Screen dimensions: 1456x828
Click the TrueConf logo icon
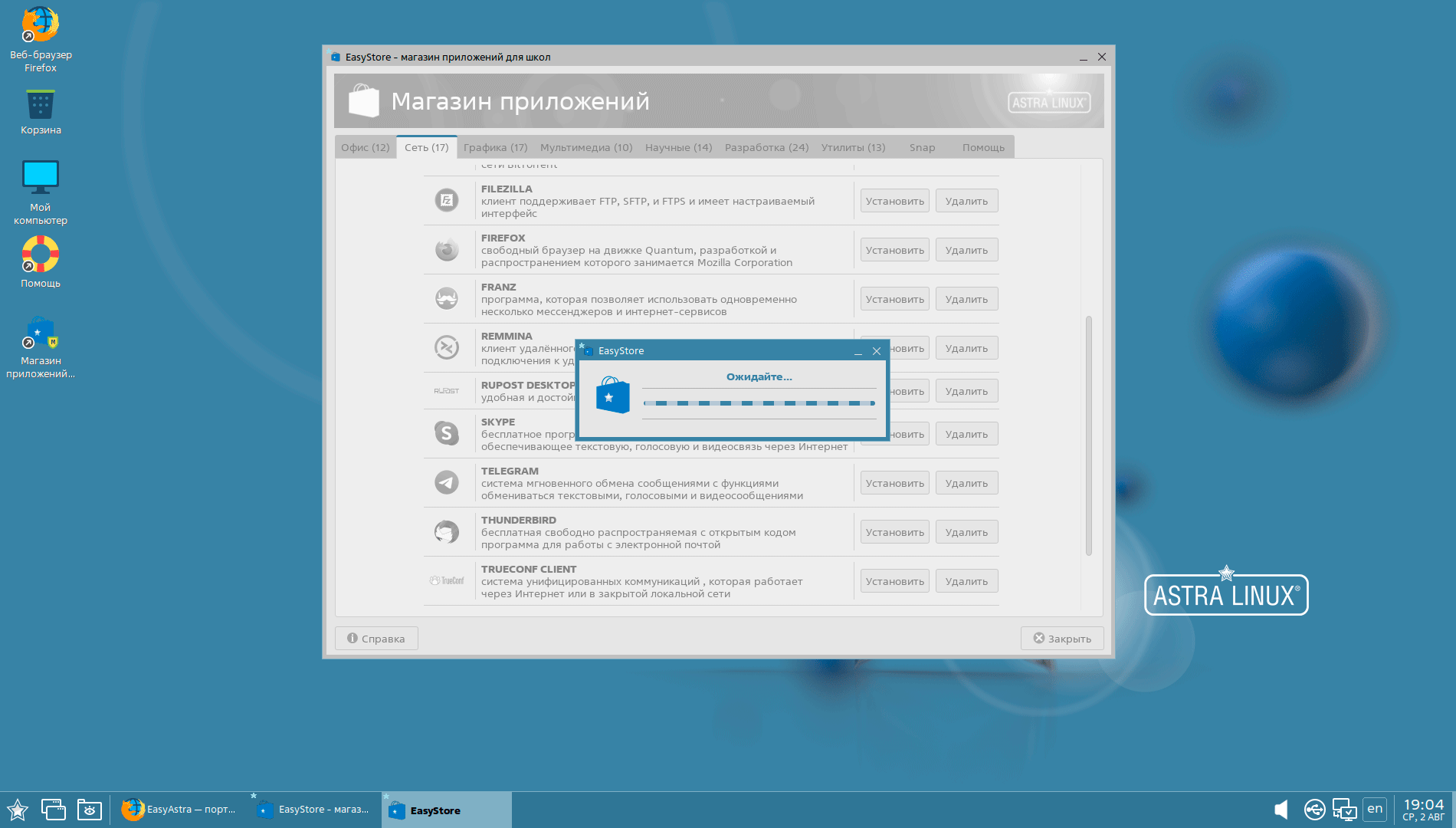point(447,581)
